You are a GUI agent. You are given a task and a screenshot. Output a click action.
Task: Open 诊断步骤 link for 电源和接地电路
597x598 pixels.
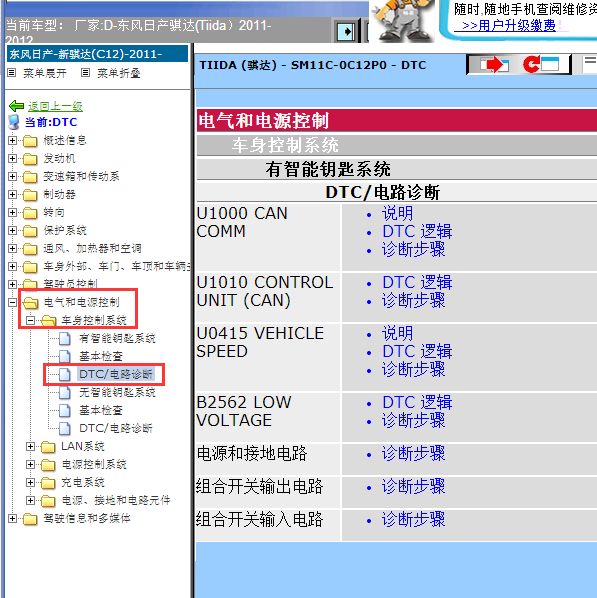point(414,454)
